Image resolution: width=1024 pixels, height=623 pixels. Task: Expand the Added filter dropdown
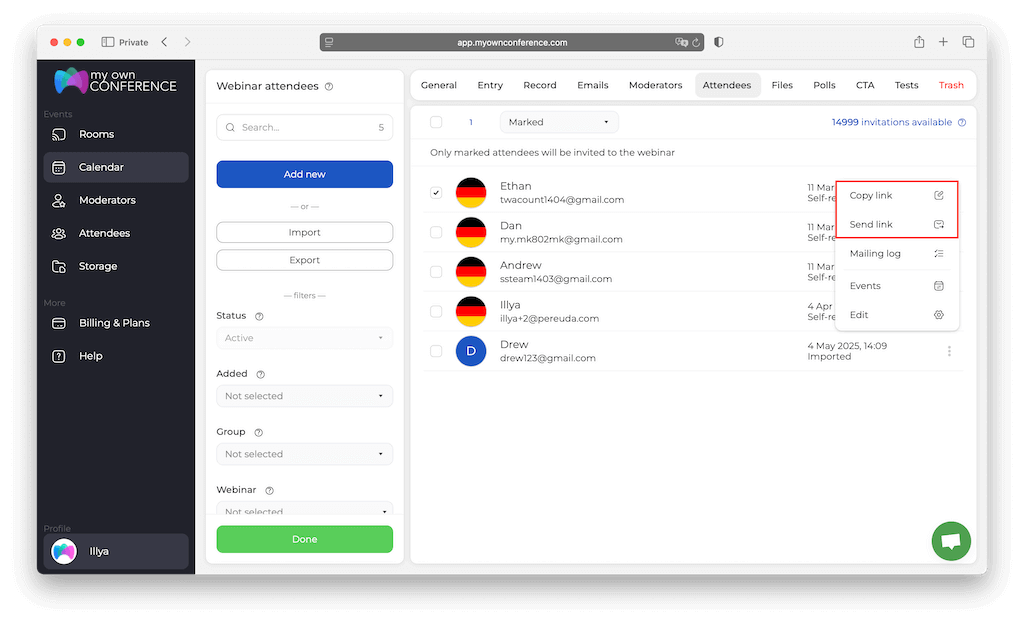[304, 396]
